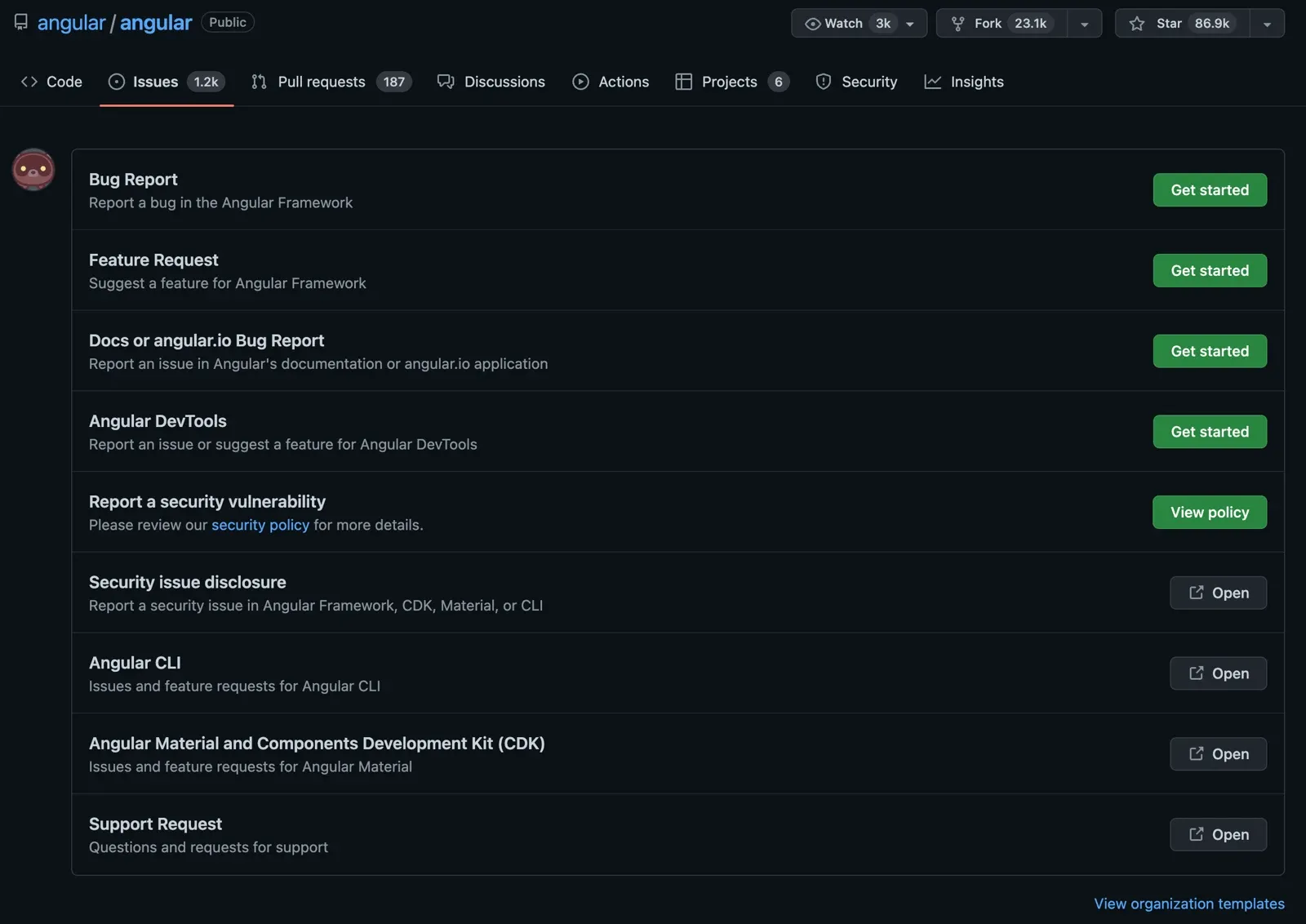Follow the security policy link
This screenshot has width=1306, height=924.
[x=260, y=525]
